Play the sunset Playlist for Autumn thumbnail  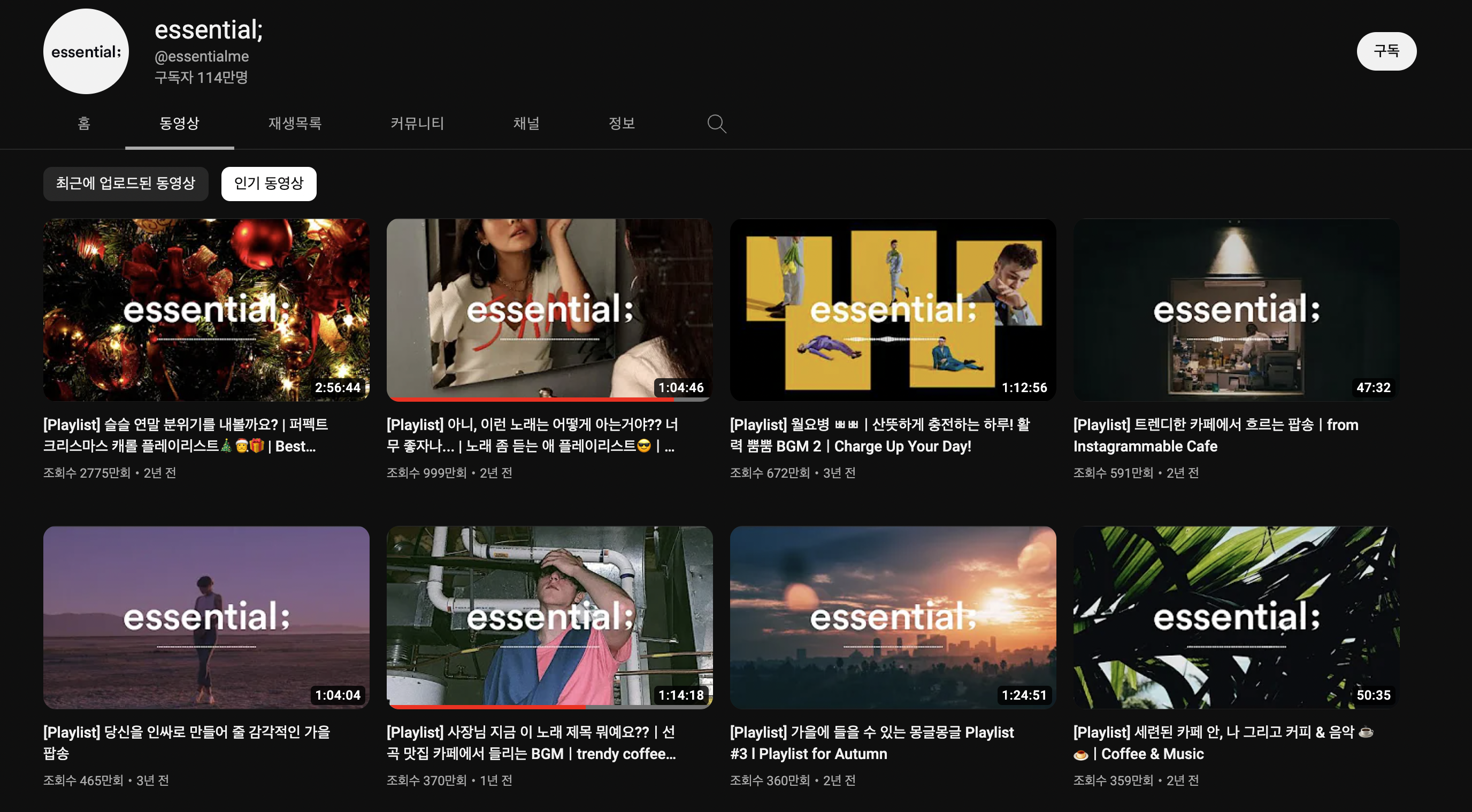coord(893,617)
